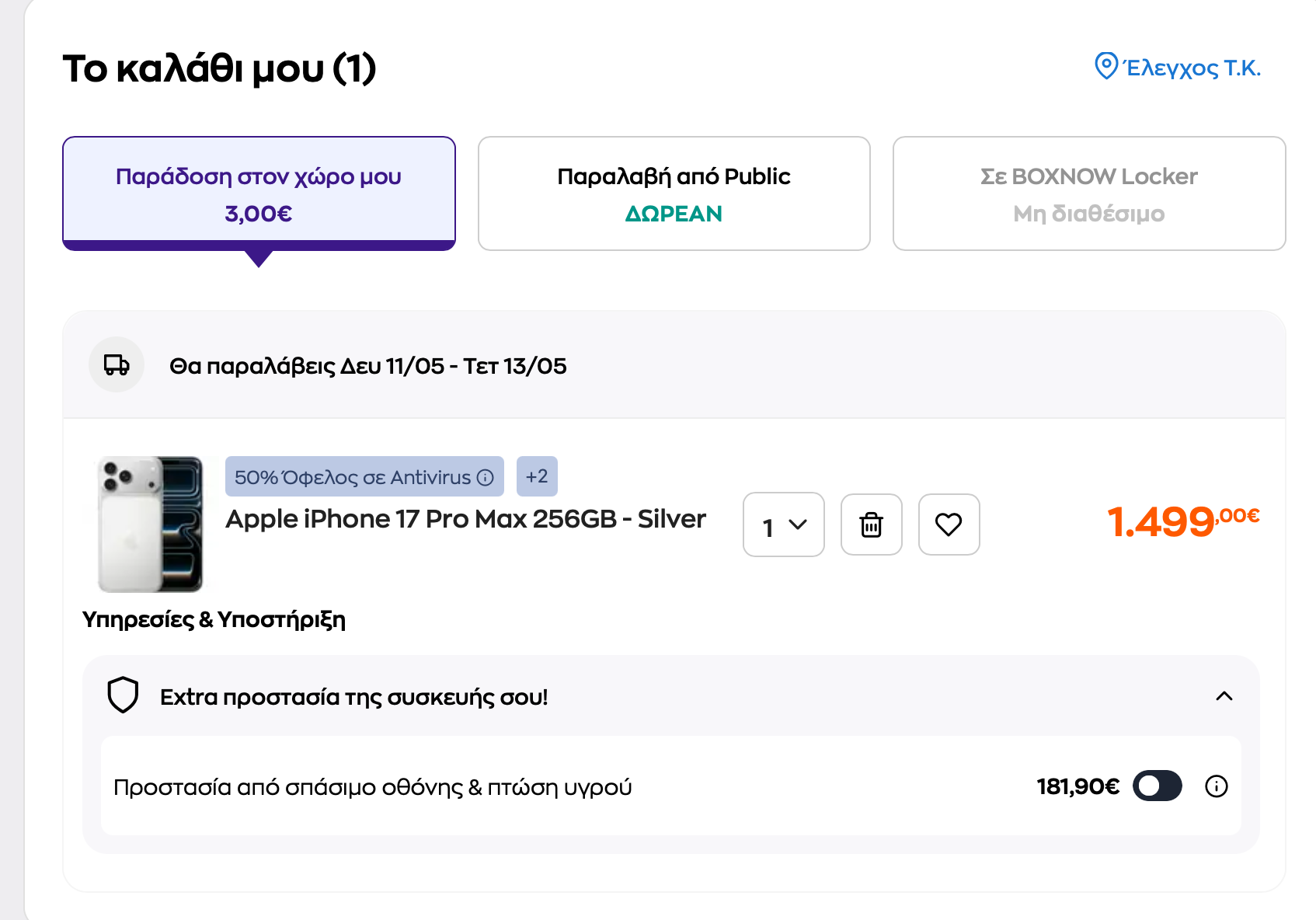Screen dimensions: 1316x920
Task: Click the iPhone product thumbnail image
Action: coord(150,524)
